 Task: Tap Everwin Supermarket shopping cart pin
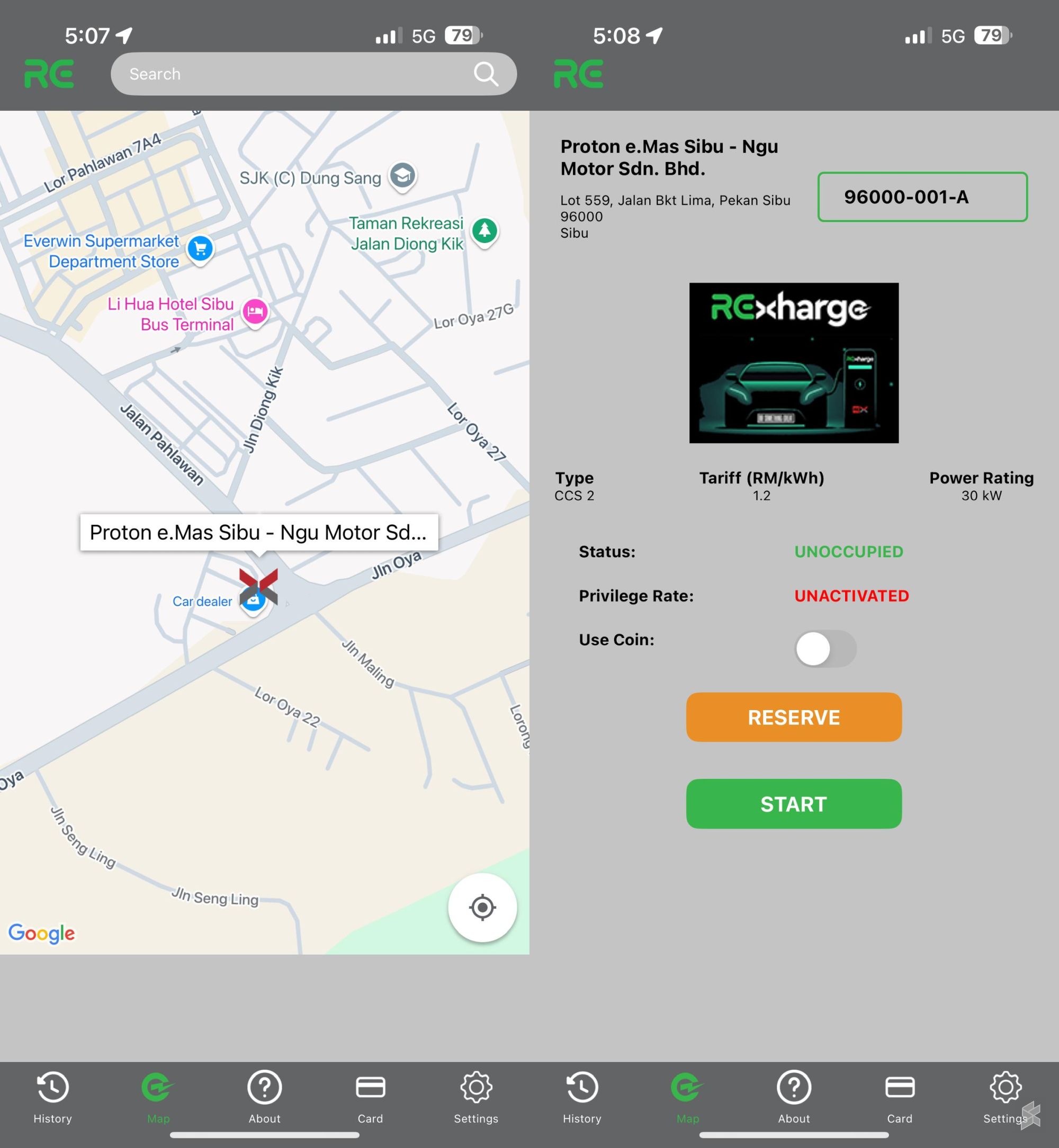coord(200,249)
